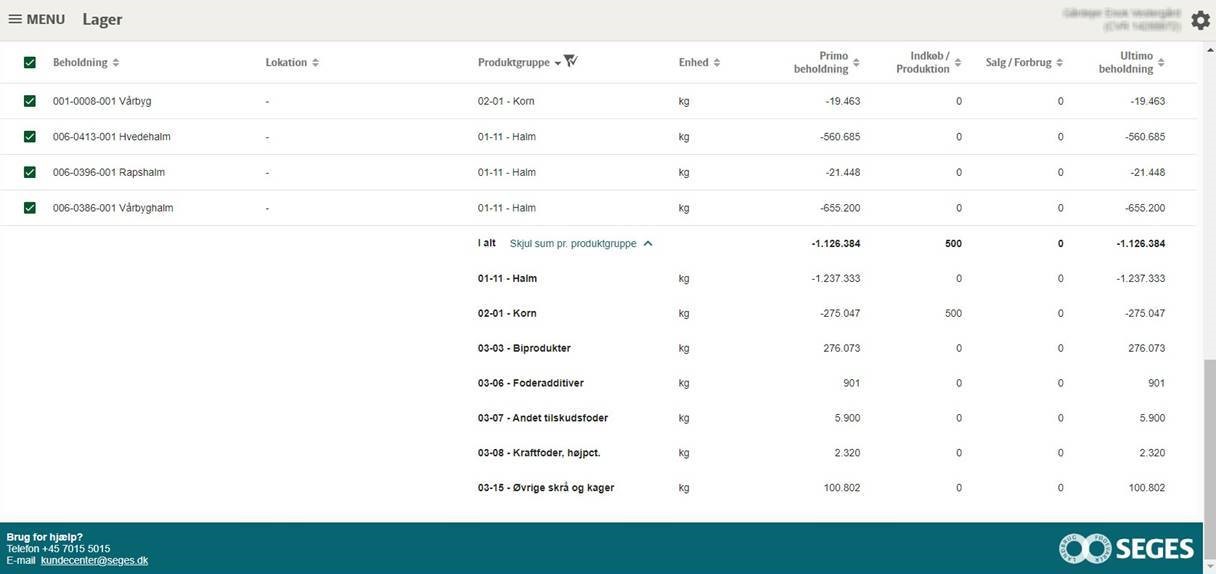Toggle the select-all checkbox in header
This screenshot has height=574, width=1216.
pyautogui.click(x=30, y=62)
